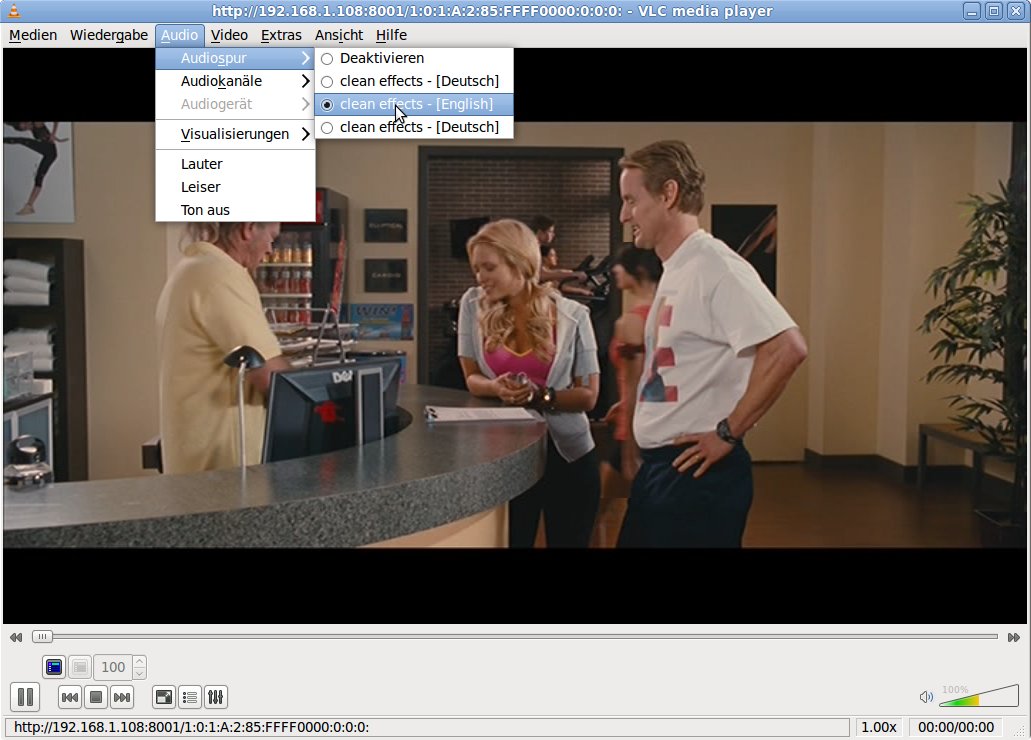Toggle teletext transparency icon
Screen dimensions: 1031x740
80,667
